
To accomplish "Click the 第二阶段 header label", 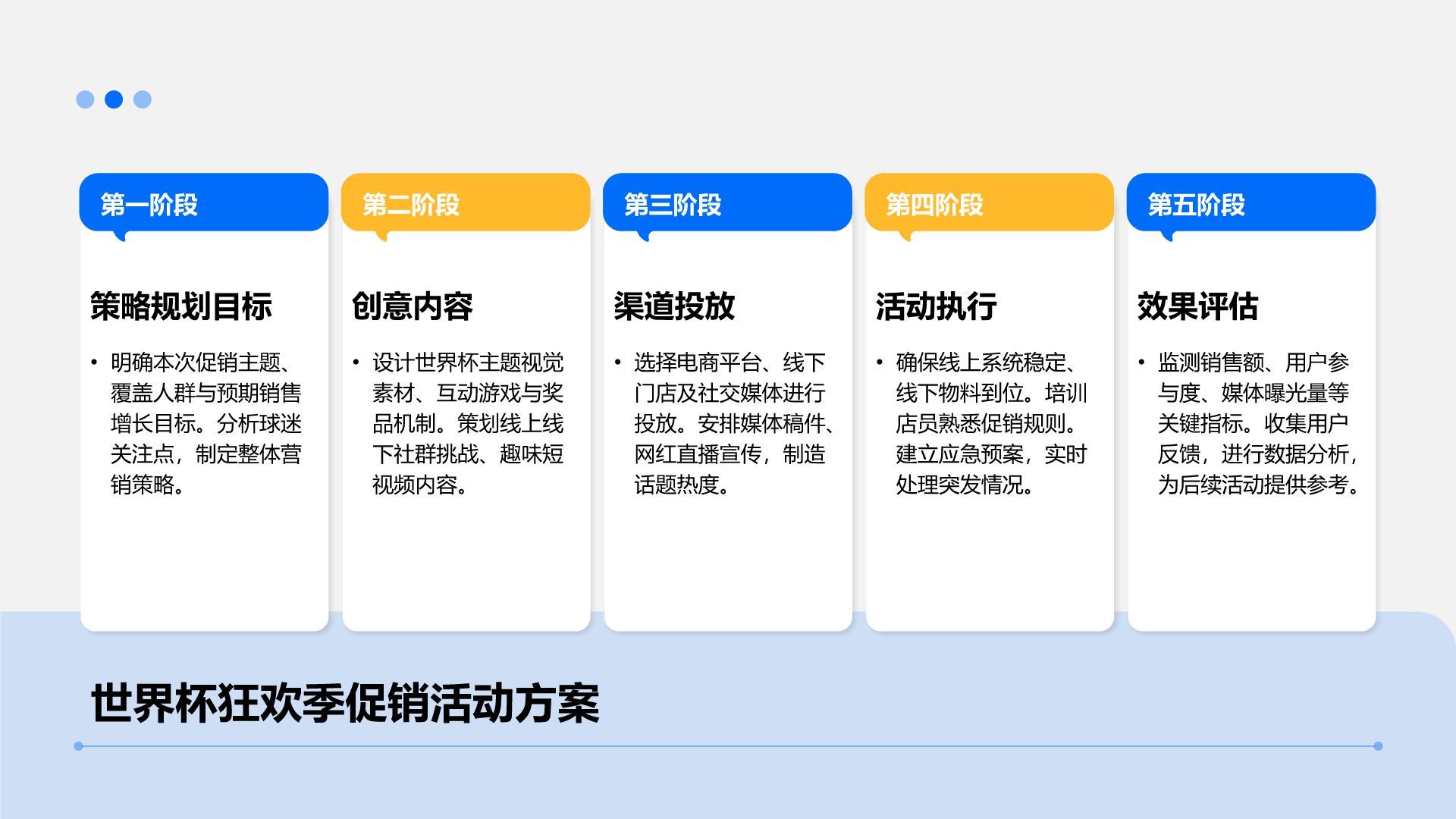I will pos(411,205).
